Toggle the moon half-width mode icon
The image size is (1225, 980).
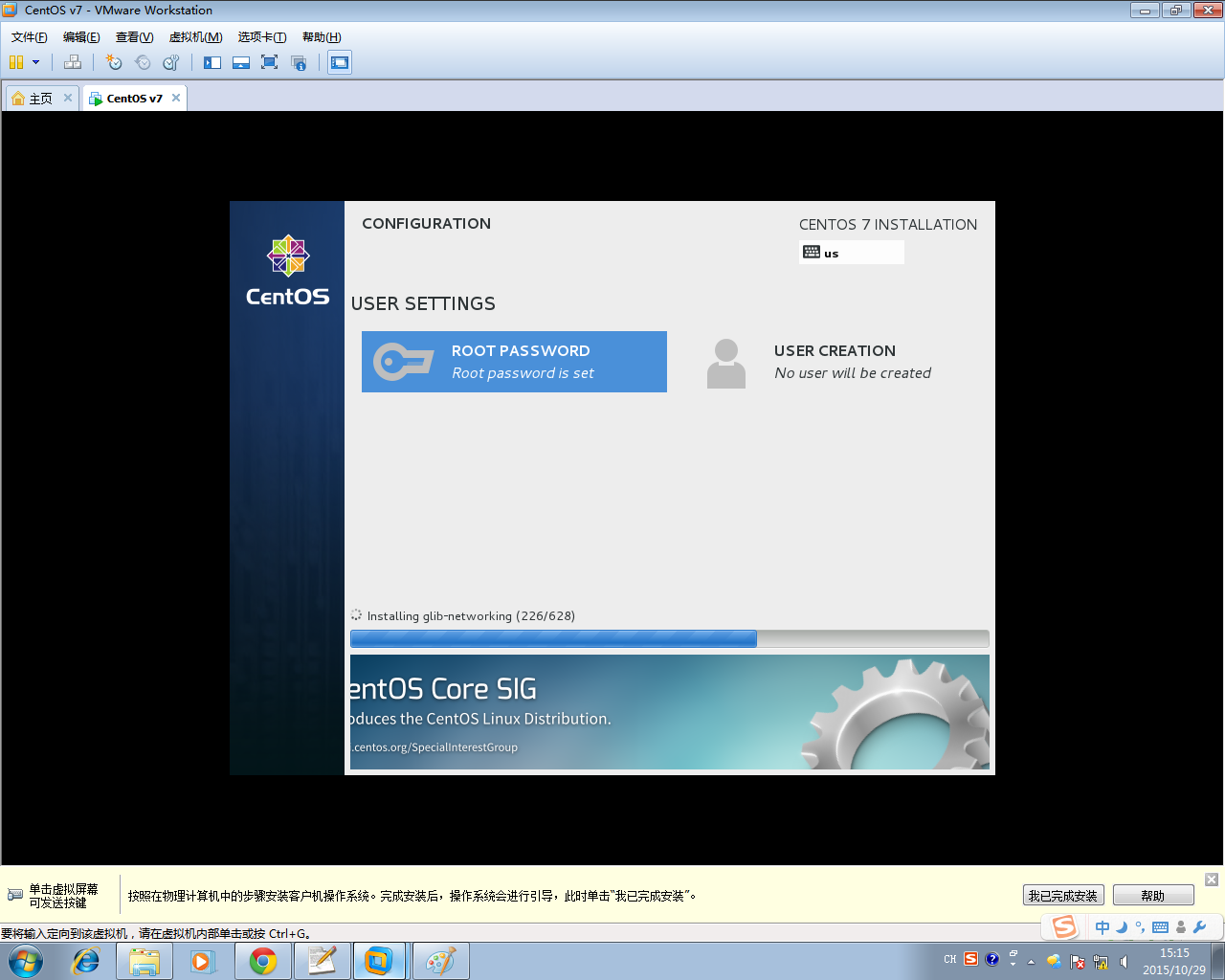click(x=1122, y=926)
